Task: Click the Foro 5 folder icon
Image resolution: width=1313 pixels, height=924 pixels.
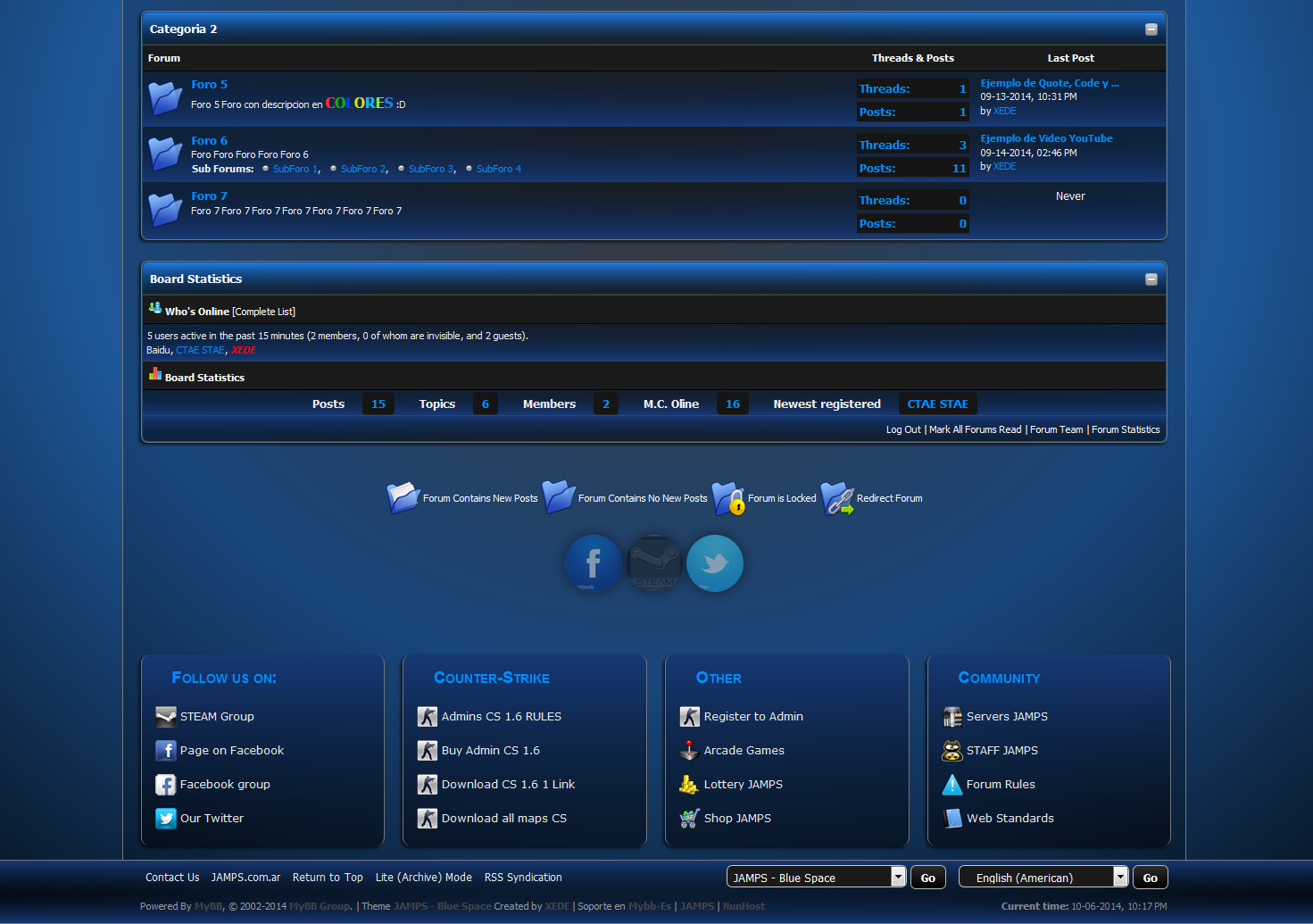Action: pyautogui.click(x=165, y=98)
